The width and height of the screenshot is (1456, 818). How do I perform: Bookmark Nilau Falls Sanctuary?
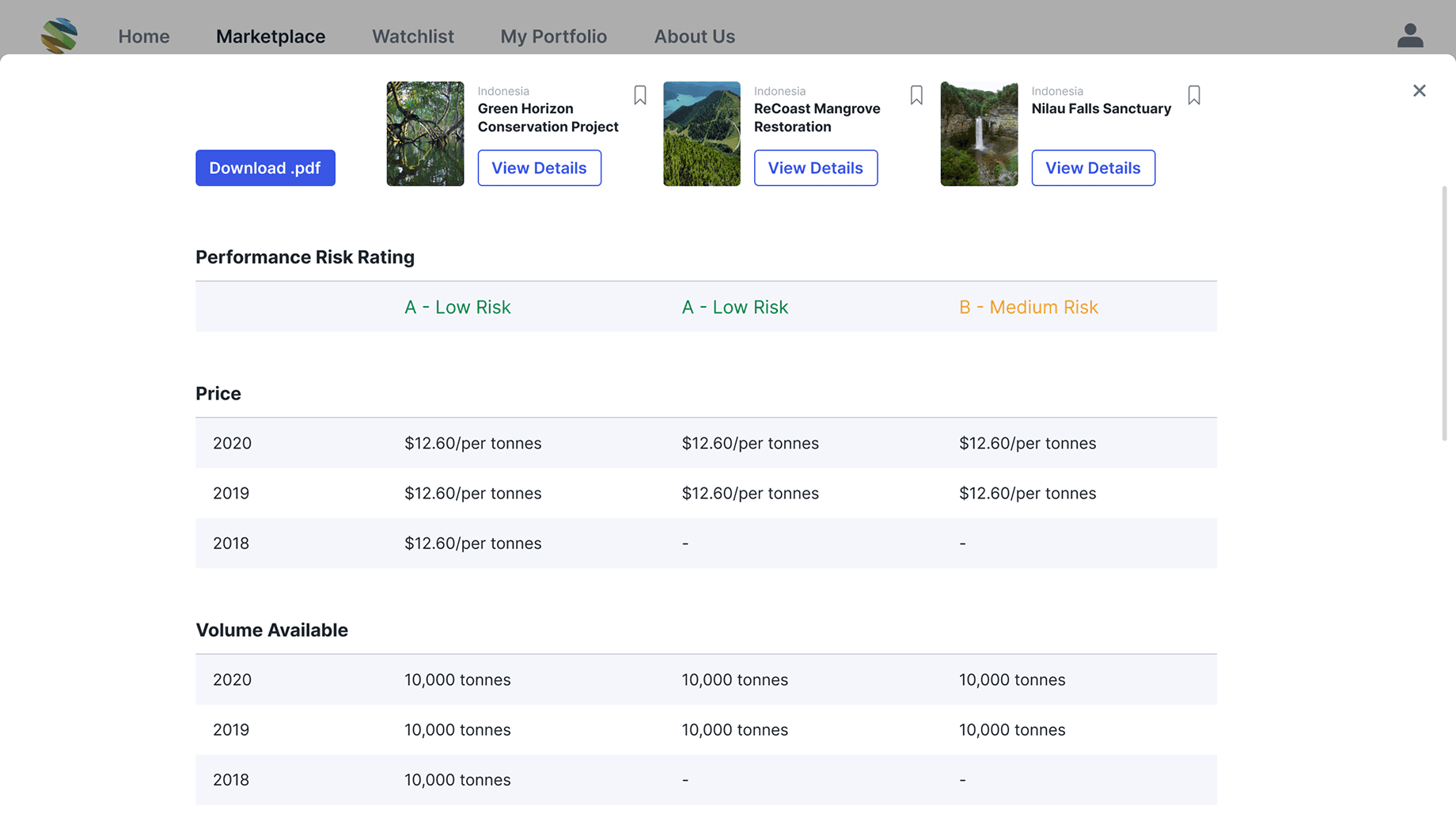pos(1194,96)
